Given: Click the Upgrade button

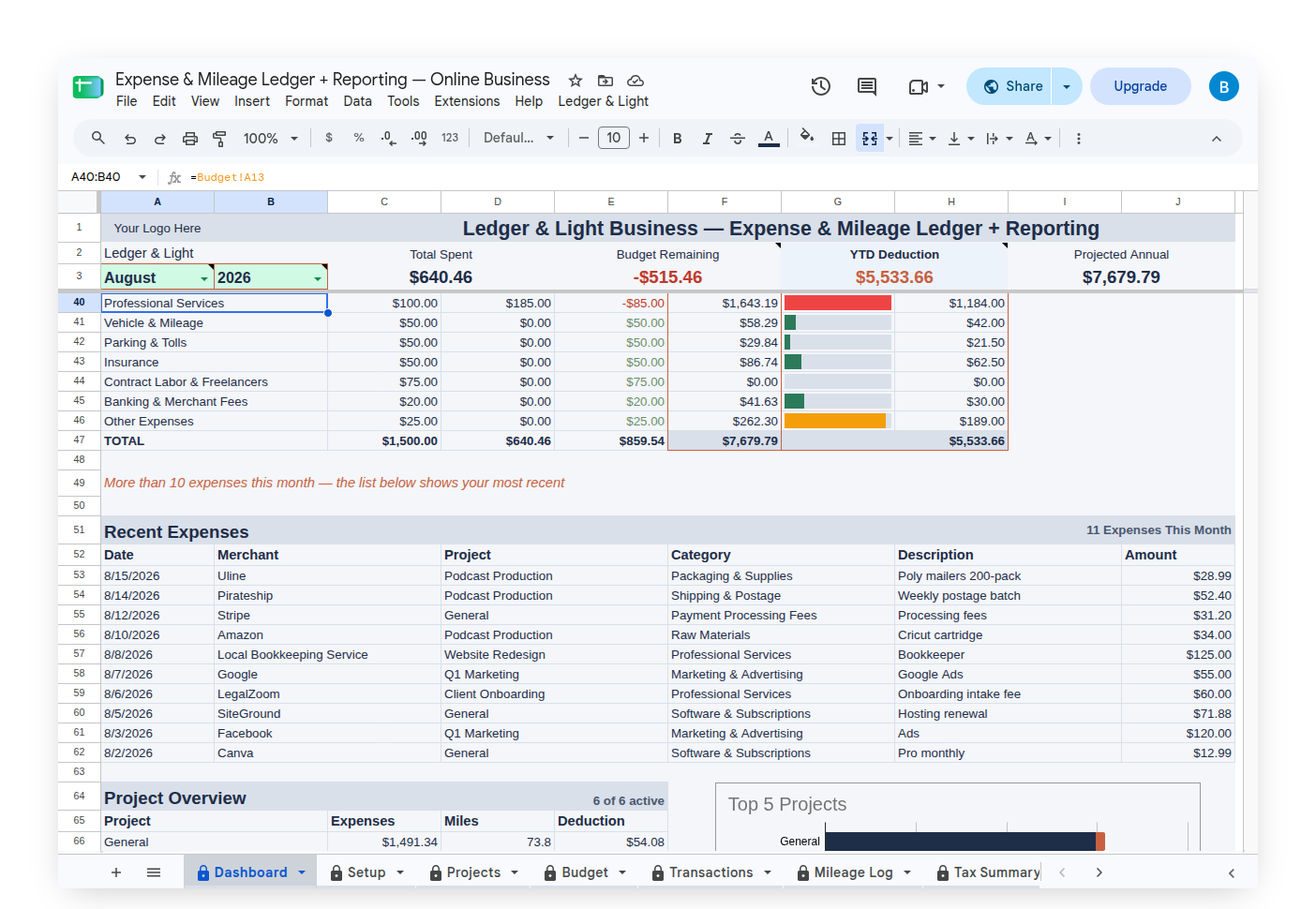Looking at the screenshot, I should tap(1141, 86).
